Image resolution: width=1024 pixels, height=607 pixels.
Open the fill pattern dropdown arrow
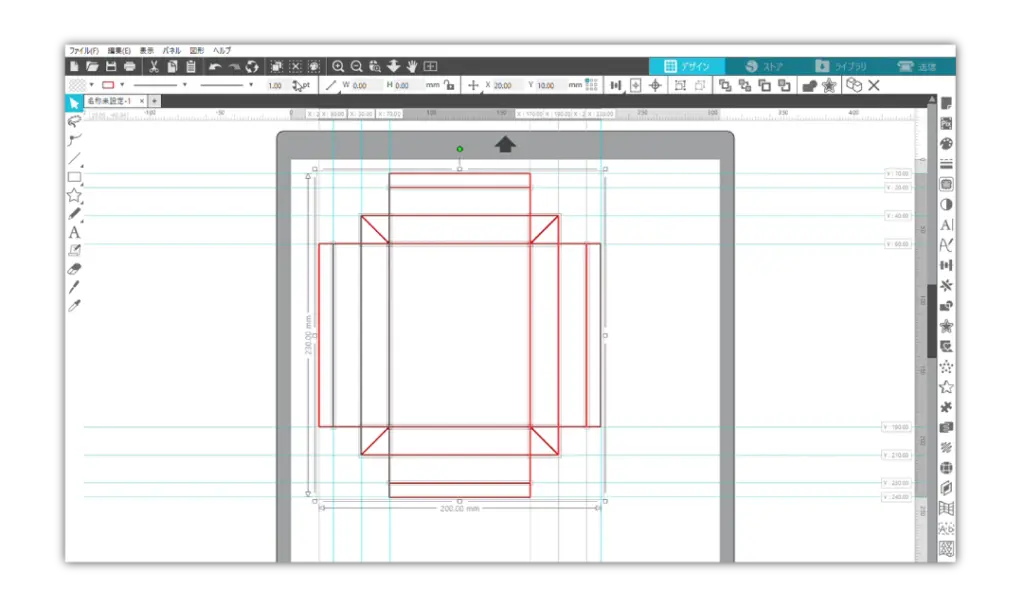tap(92, 85)
